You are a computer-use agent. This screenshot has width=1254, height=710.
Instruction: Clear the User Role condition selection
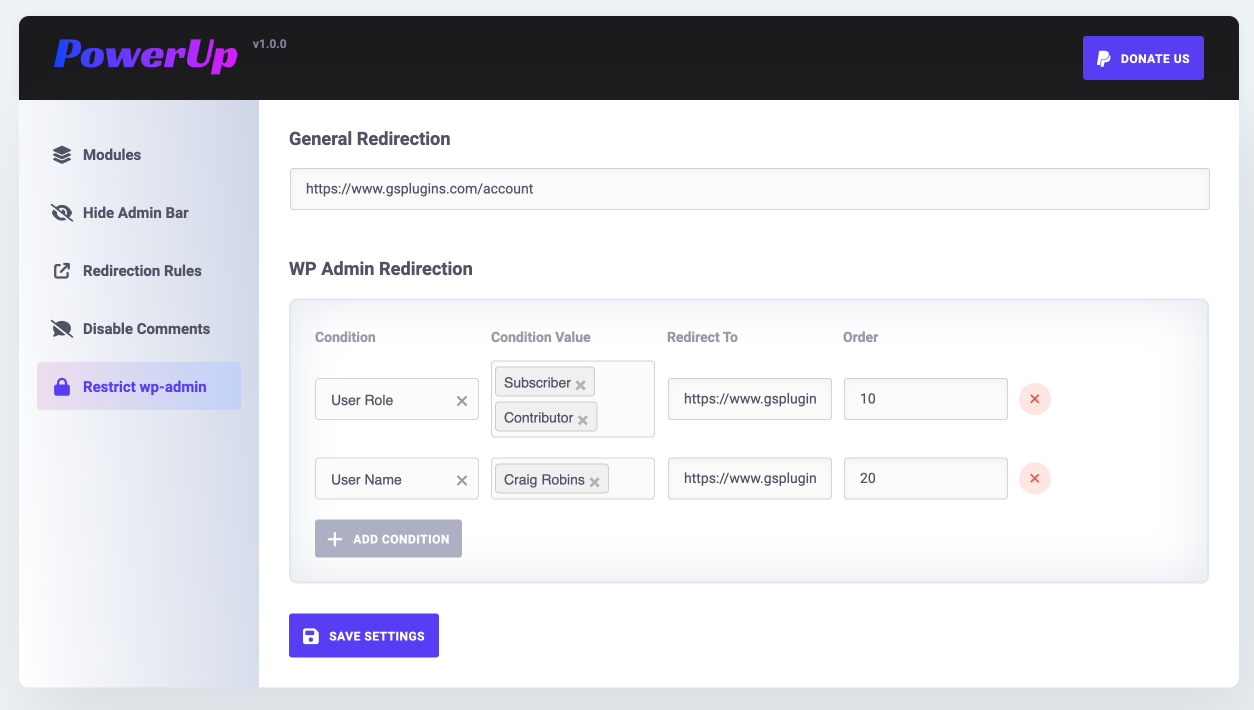point(462,401)
